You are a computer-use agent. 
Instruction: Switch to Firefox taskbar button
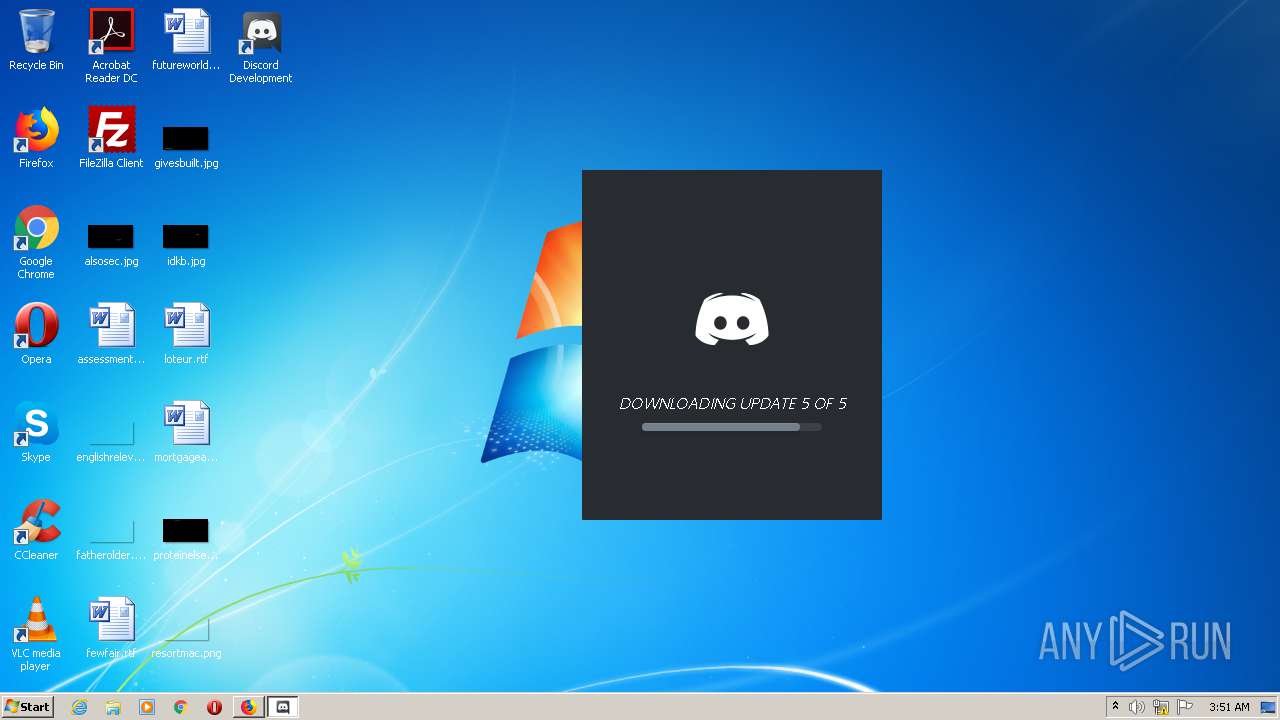coord(248,707)
